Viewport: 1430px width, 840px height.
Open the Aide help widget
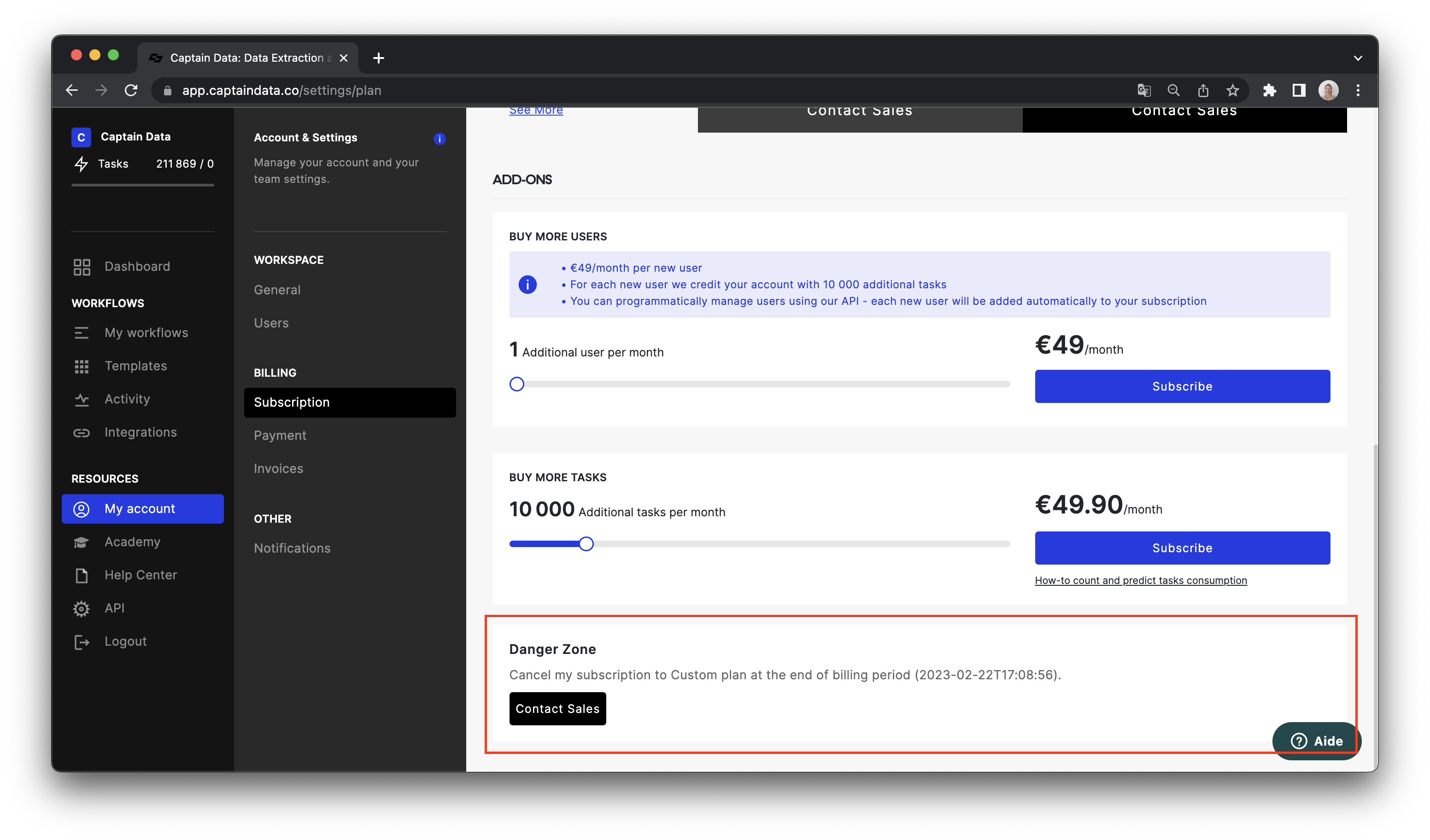click(1317, 741)
